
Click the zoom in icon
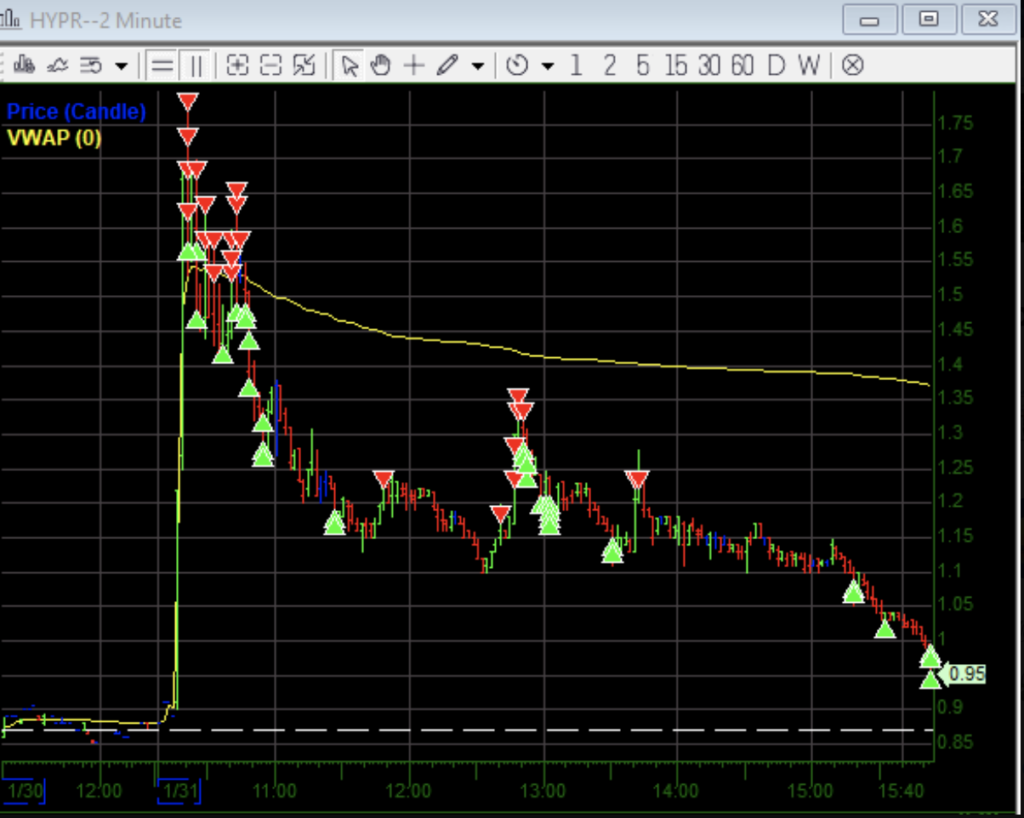[x=237, y=65]
